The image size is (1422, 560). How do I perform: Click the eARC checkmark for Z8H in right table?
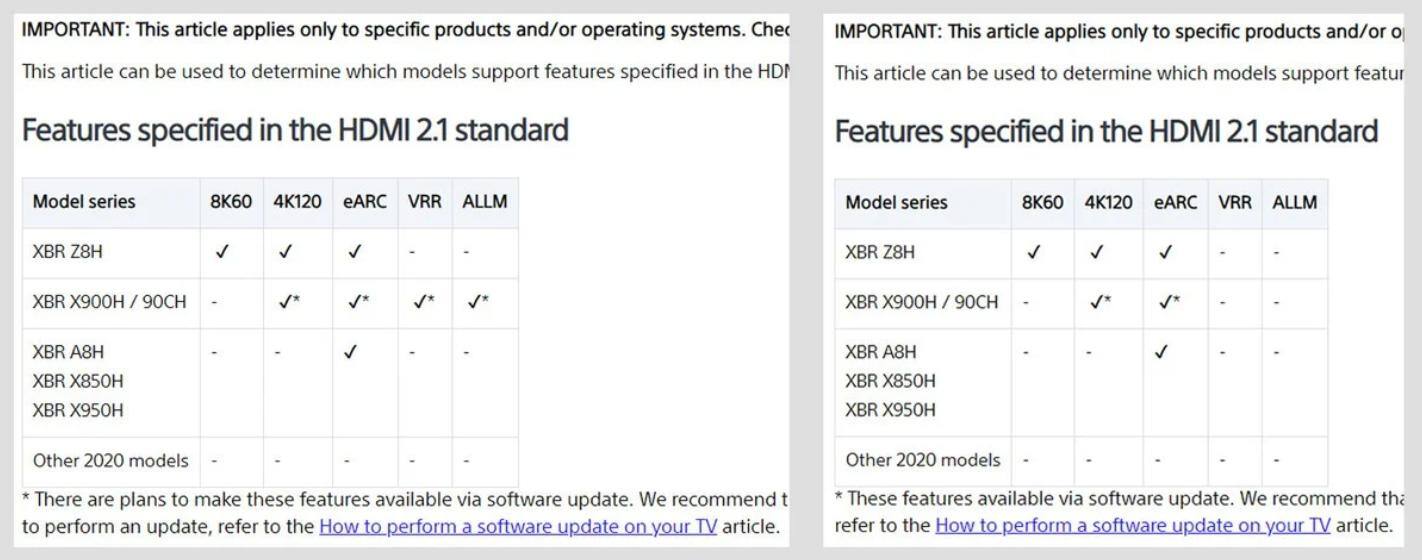[x=1165, y=252]
